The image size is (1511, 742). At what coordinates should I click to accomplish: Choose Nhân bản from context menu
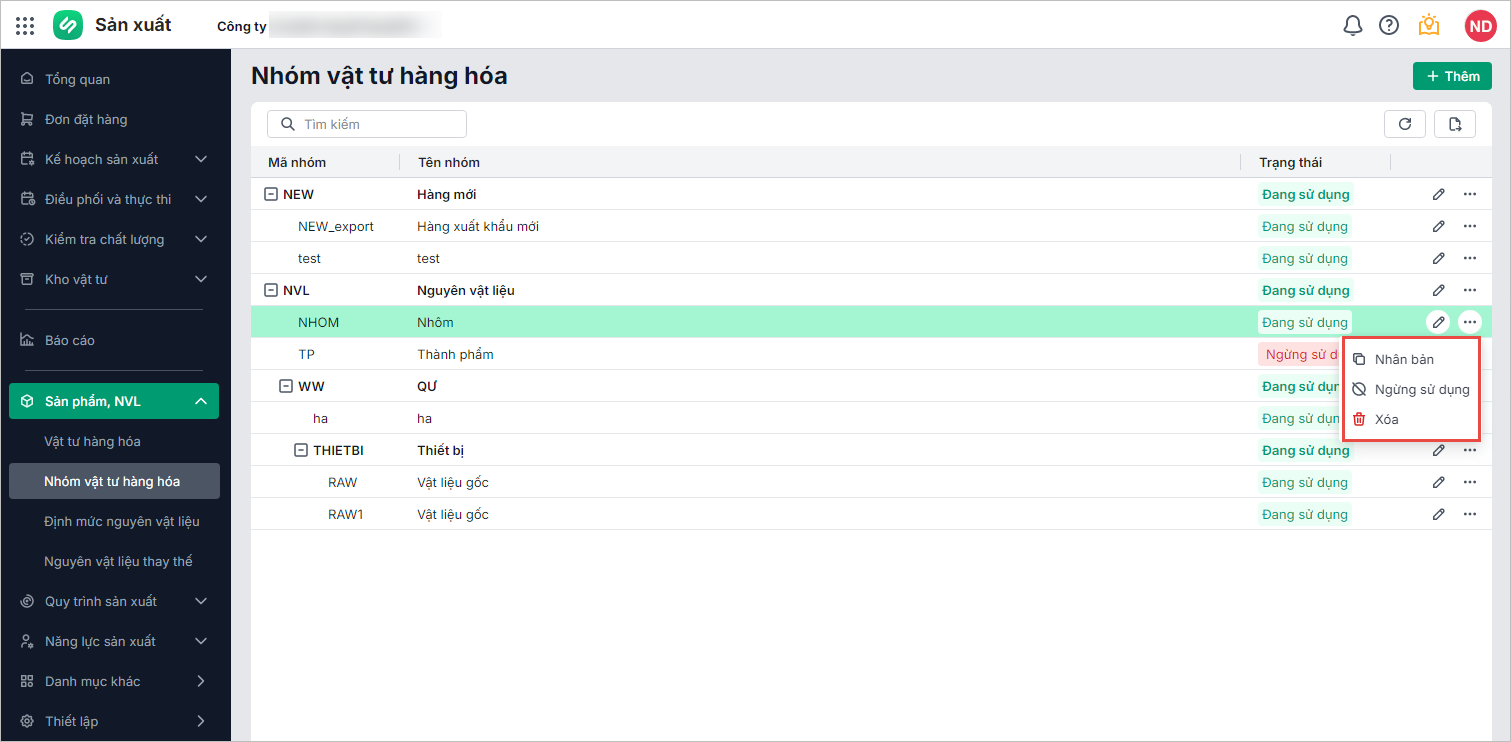pos(1404,359)
